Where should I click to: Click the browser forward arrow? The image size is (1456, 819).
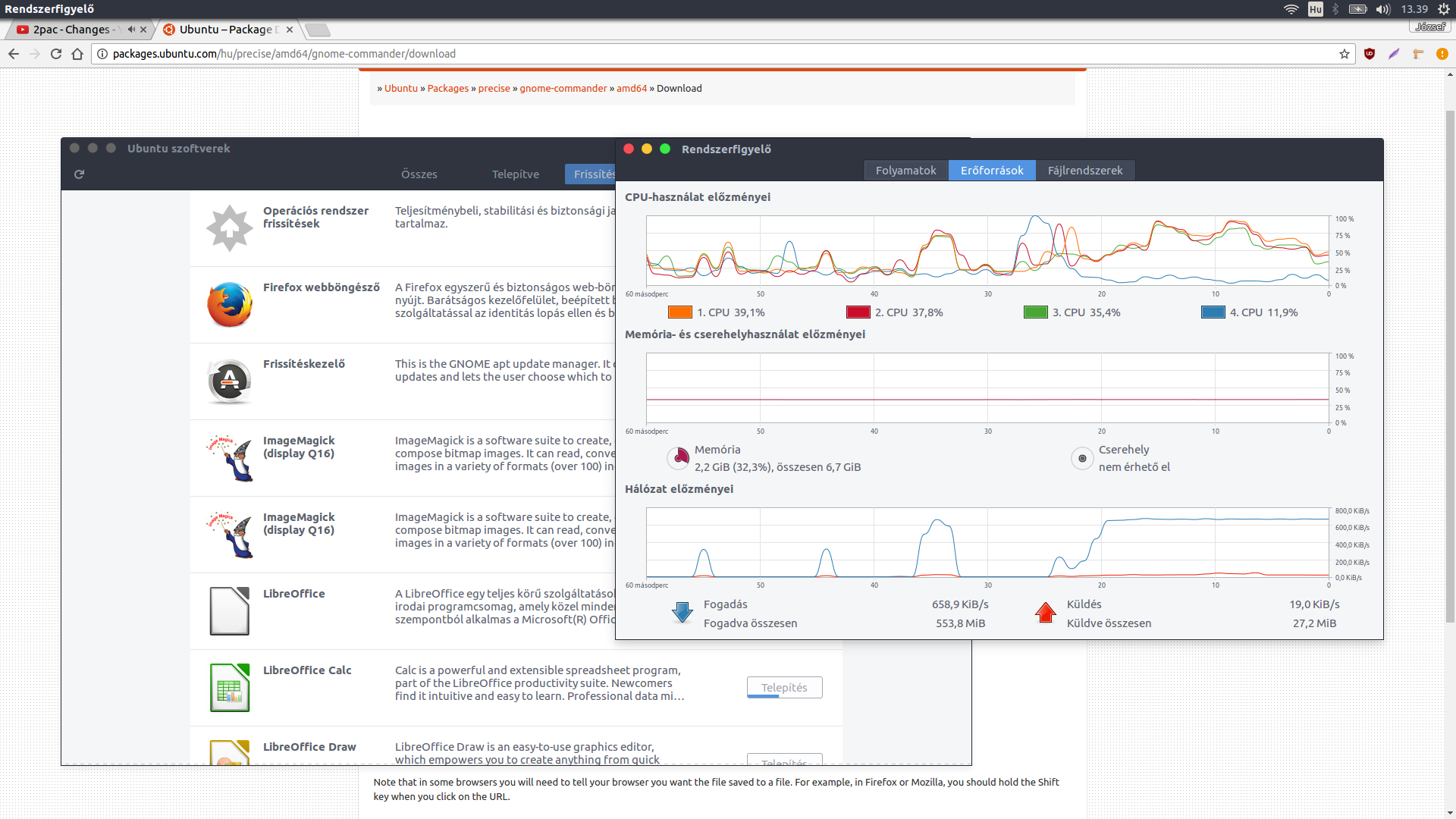click(x=35, y=54)
